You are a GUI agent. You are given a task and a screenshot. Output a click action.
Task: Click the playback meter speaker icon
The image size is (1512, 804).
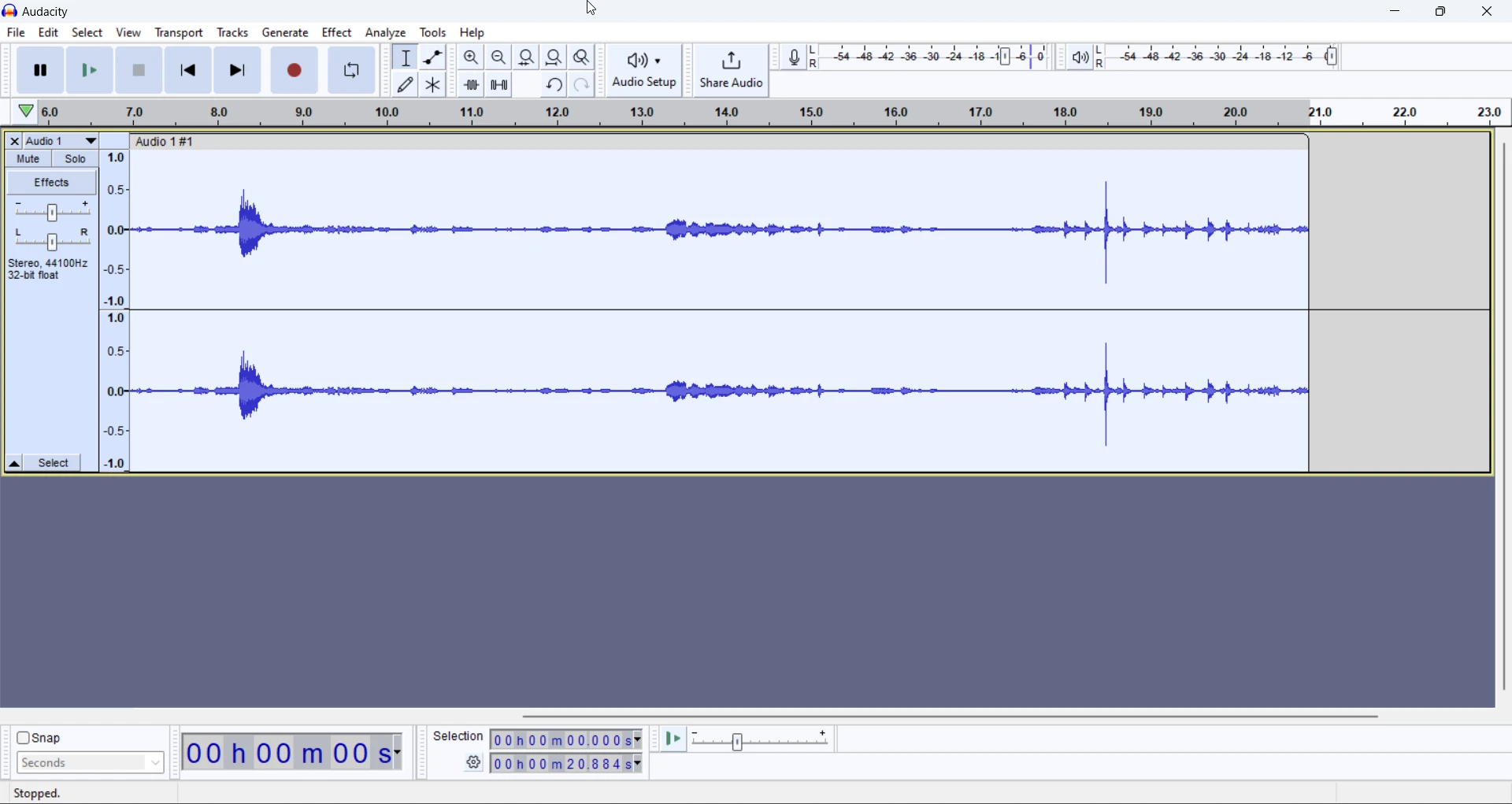[x=1081, y=57]
